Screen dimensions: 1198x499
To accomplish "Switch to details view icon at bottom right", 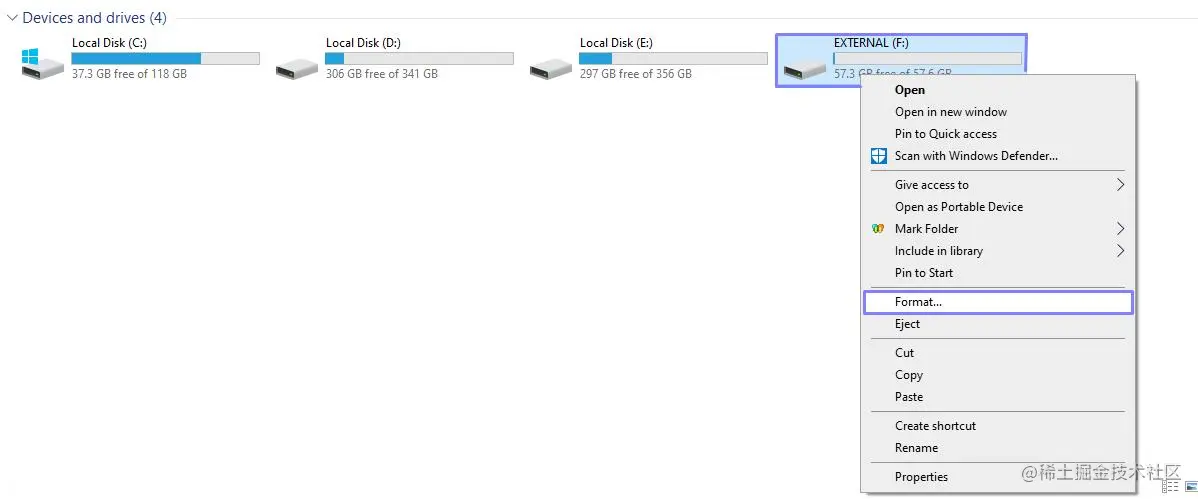I will click(x=1170, y=487).
